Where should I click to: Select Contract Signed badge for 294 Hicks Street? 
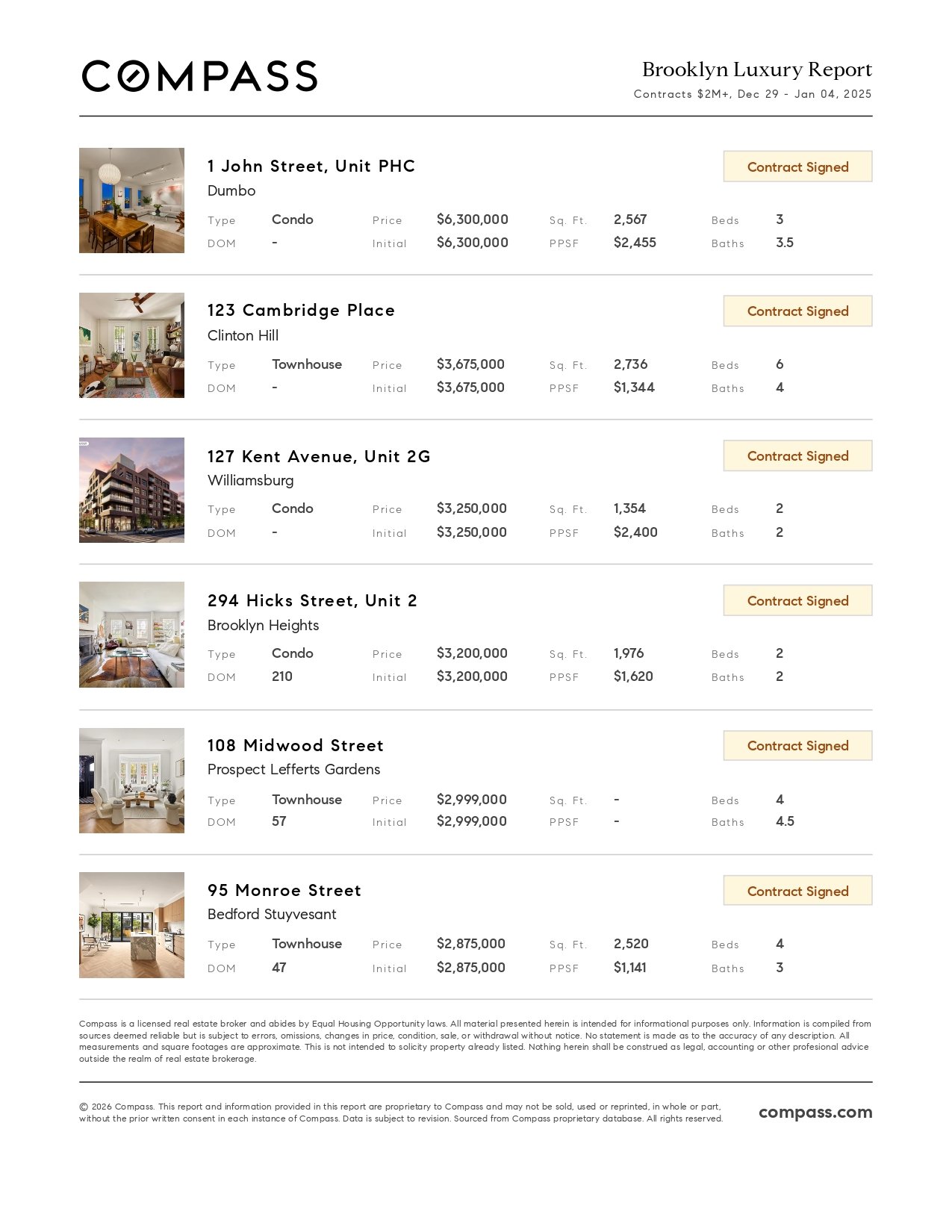click(797, 601)
